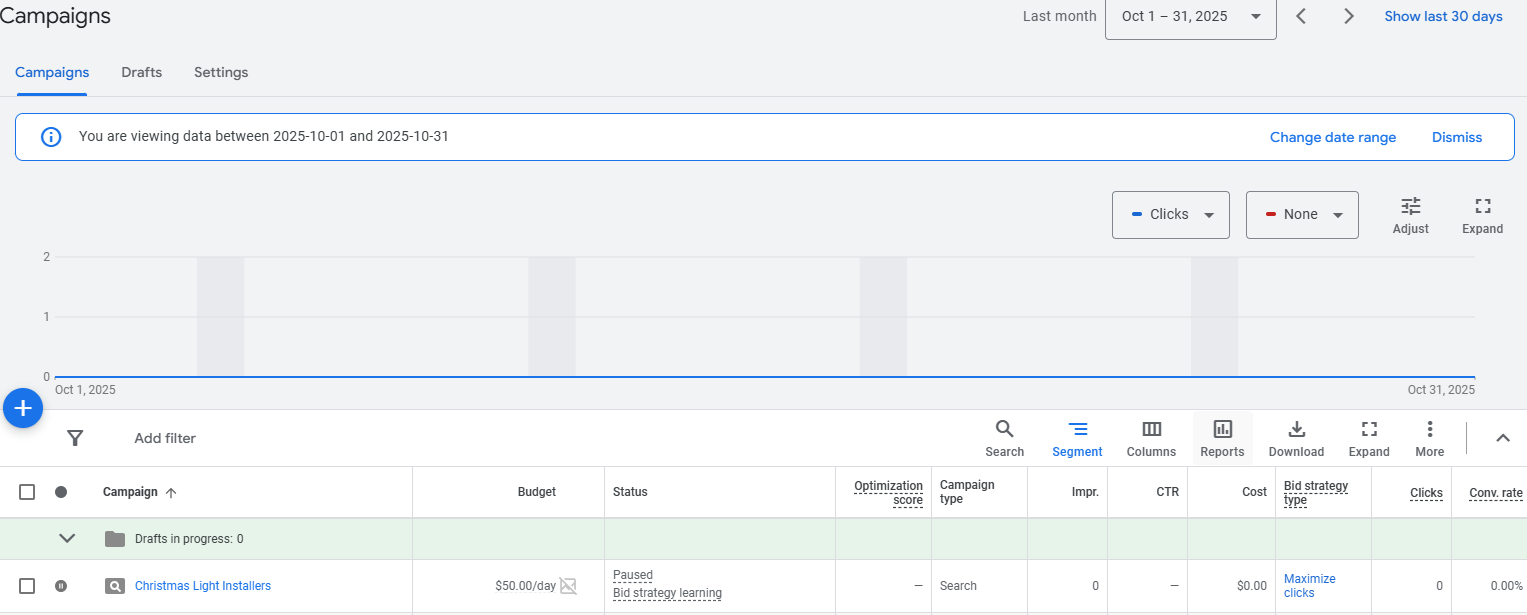
Task: Dismiss the date range notification
Action: [x=1456, y=138]
